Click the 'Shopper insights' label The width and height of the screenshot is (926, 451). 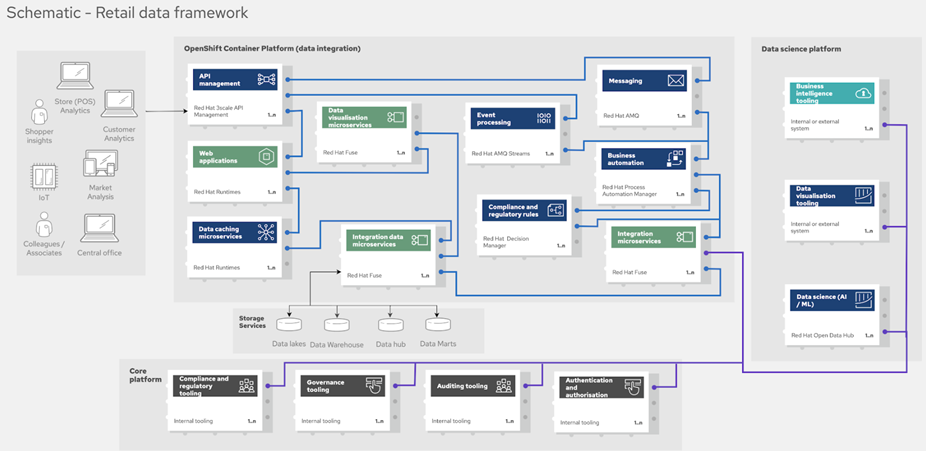pos(39,136)
